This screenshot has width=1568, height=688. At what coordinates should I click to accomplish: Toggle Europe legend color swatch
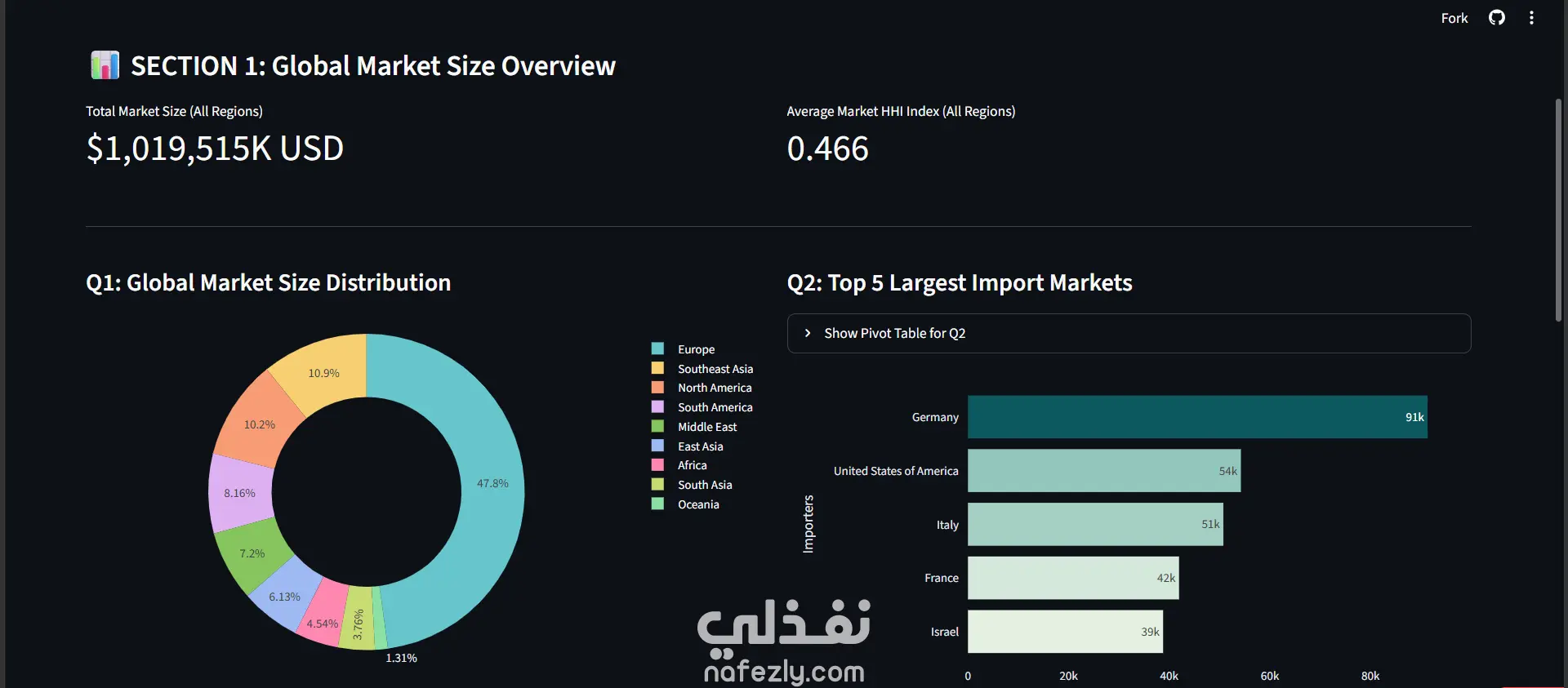[x=657, y=348]
